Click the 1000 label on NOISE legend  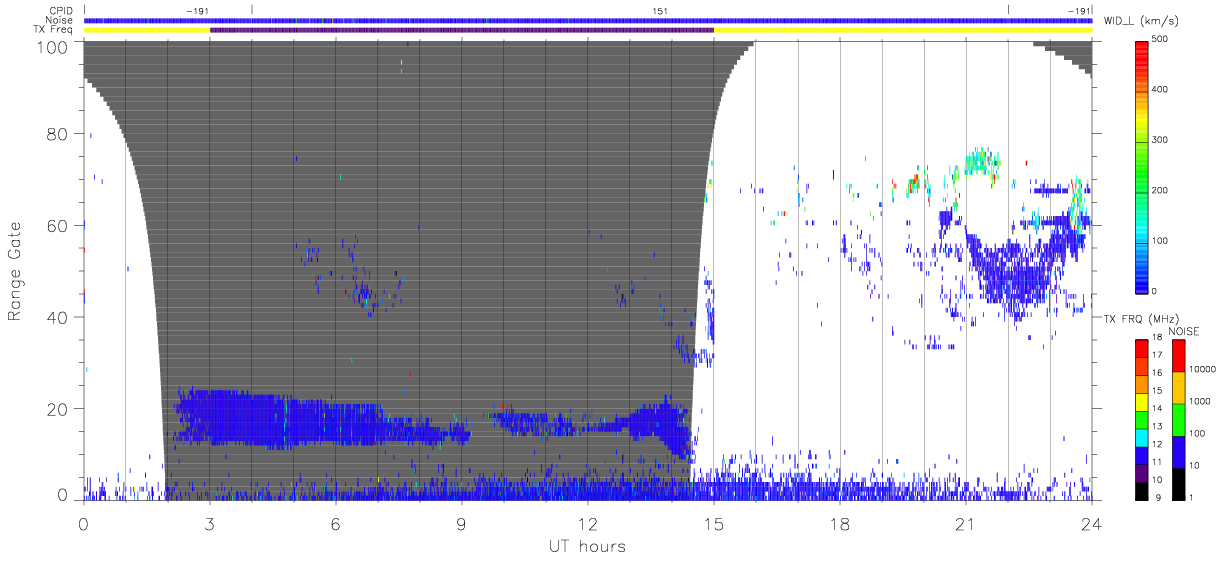tap(1201, 401)
